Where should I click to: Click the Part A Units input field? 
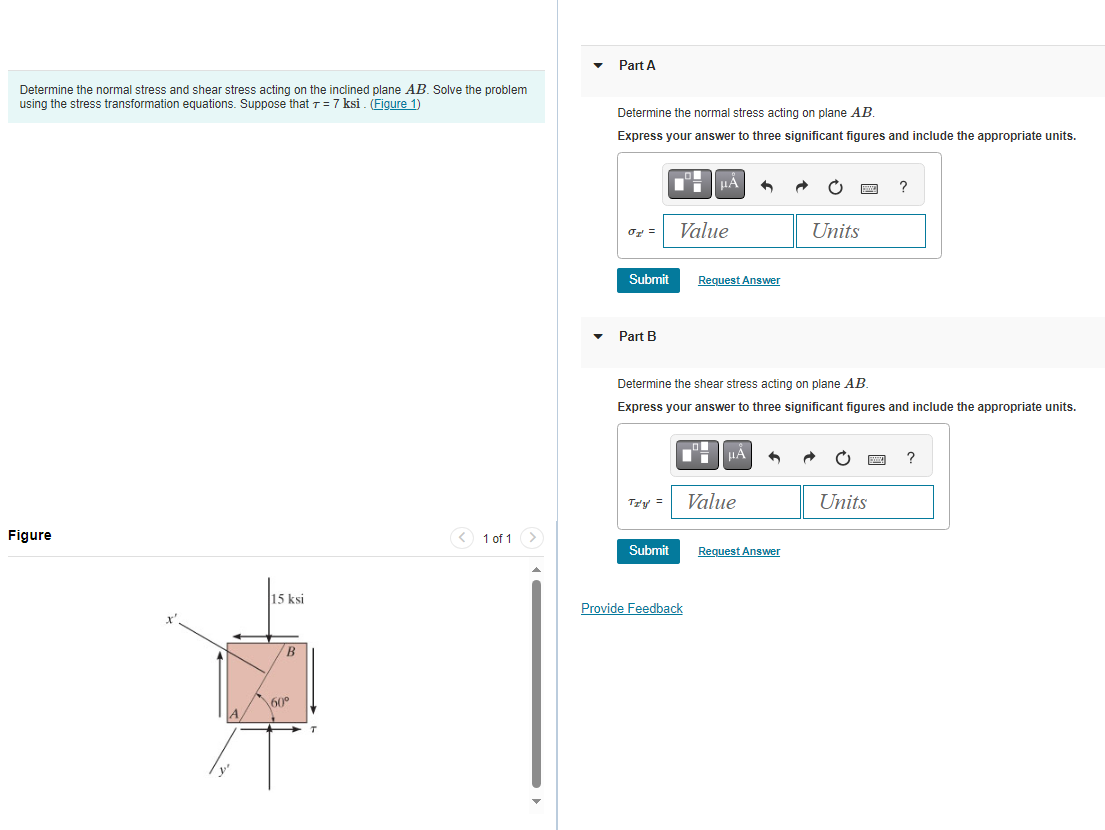[x=860, y=231]
